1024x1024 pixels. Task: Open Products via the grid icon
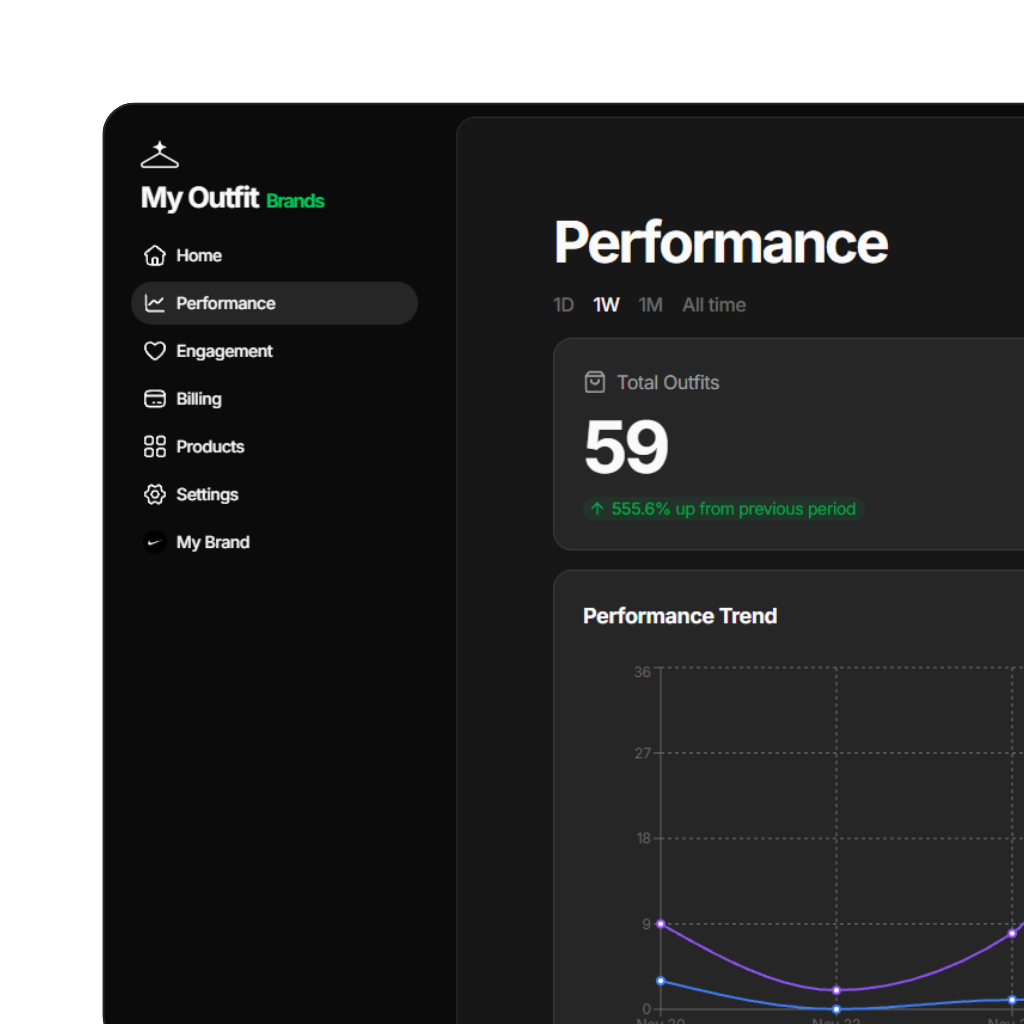pos(154,446)
